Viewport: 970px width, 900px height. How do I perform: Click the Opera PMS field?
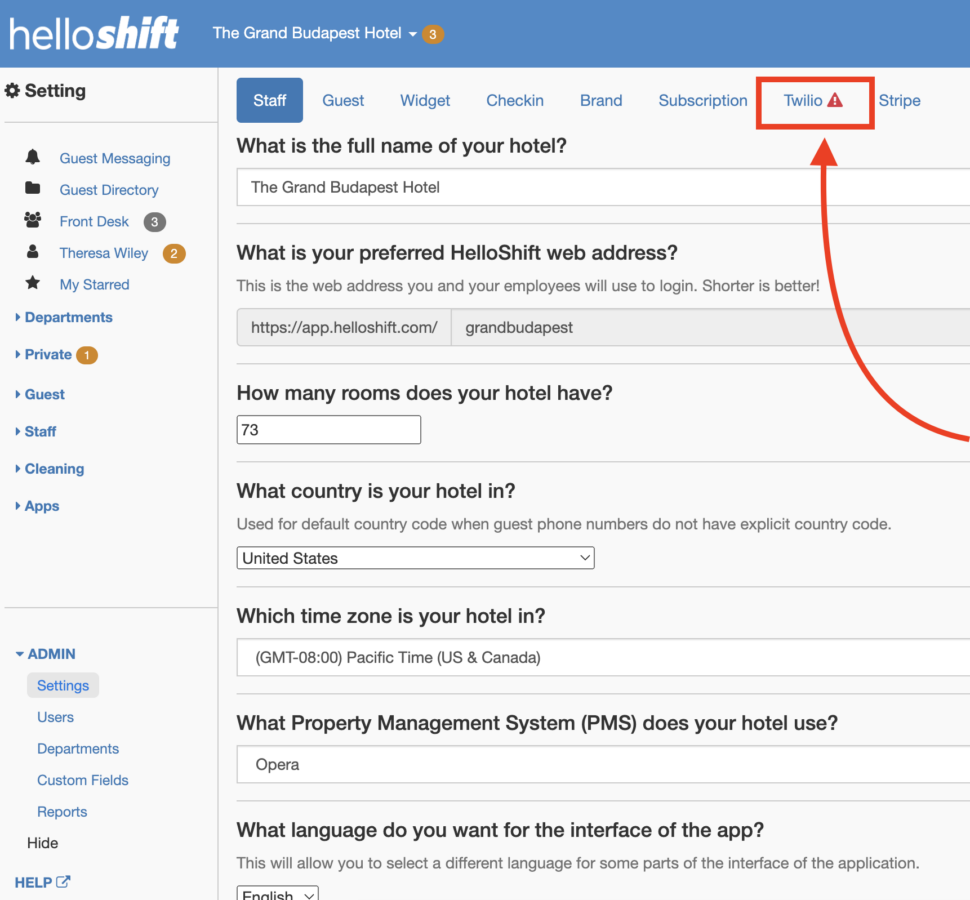603,765
